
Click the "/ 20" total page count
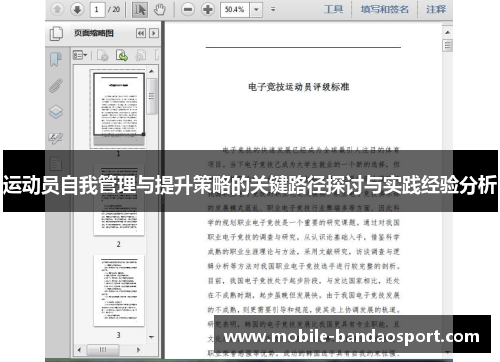click(x=114, y=9)
